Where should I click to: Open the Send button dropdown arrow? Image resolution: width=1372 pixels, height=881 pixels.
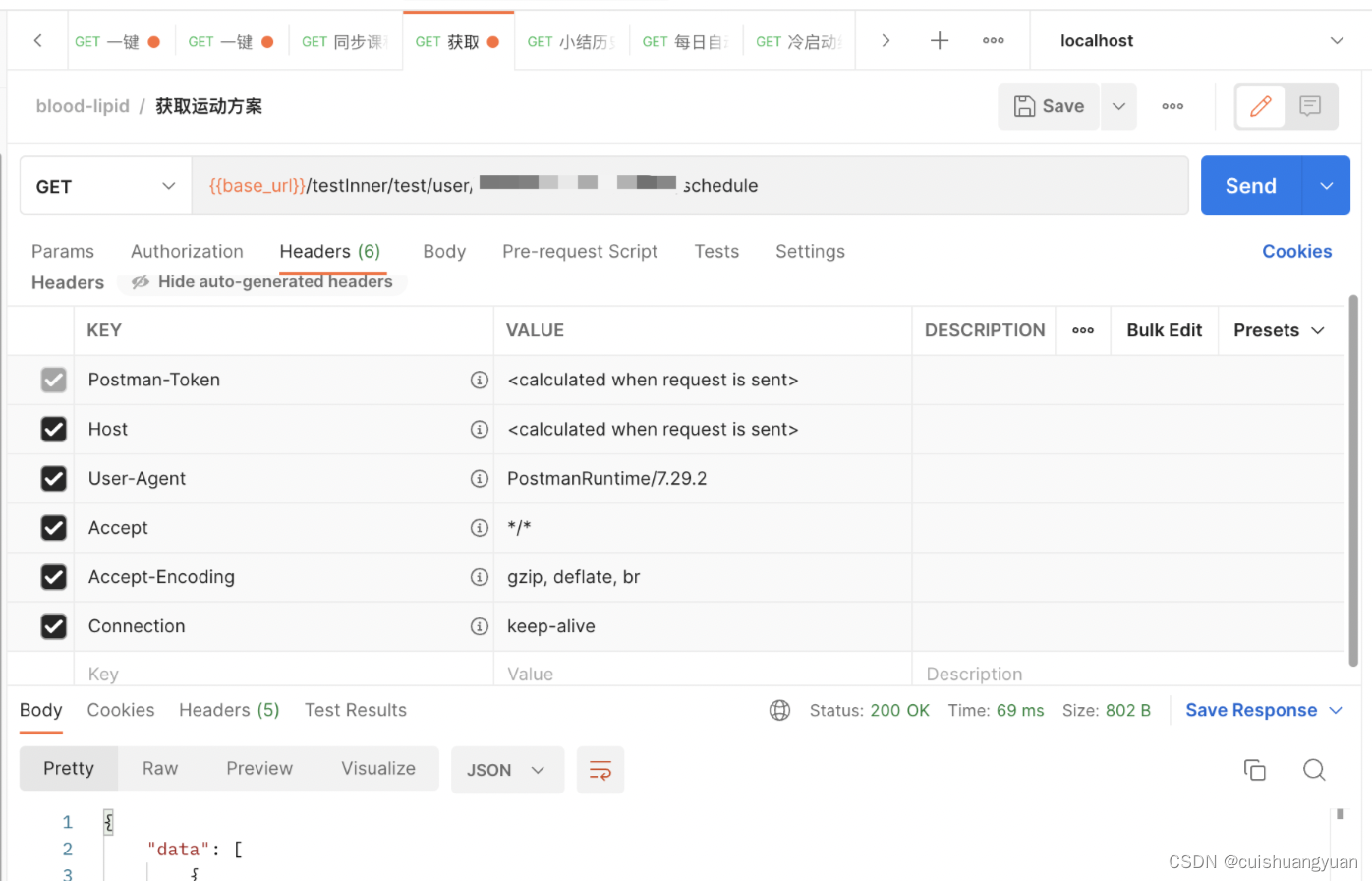(1327, 185)
